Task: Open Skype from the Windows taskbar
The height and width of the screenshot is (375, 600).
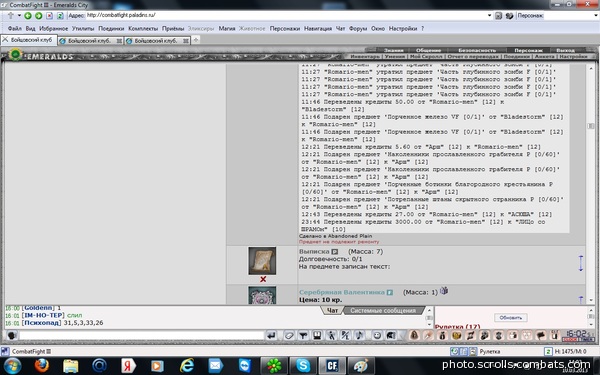Action: click(303, 366)
